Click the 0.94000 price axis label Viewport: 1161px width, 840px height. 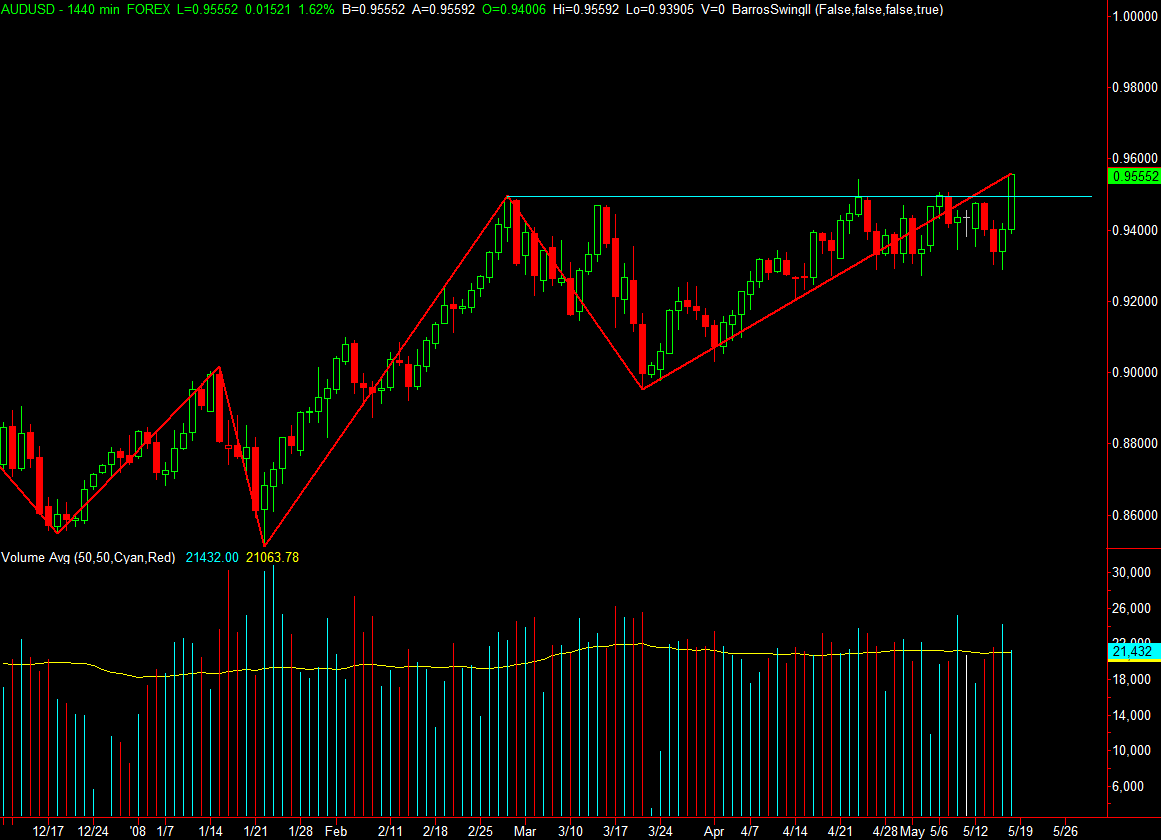(x=1135, y=230)
